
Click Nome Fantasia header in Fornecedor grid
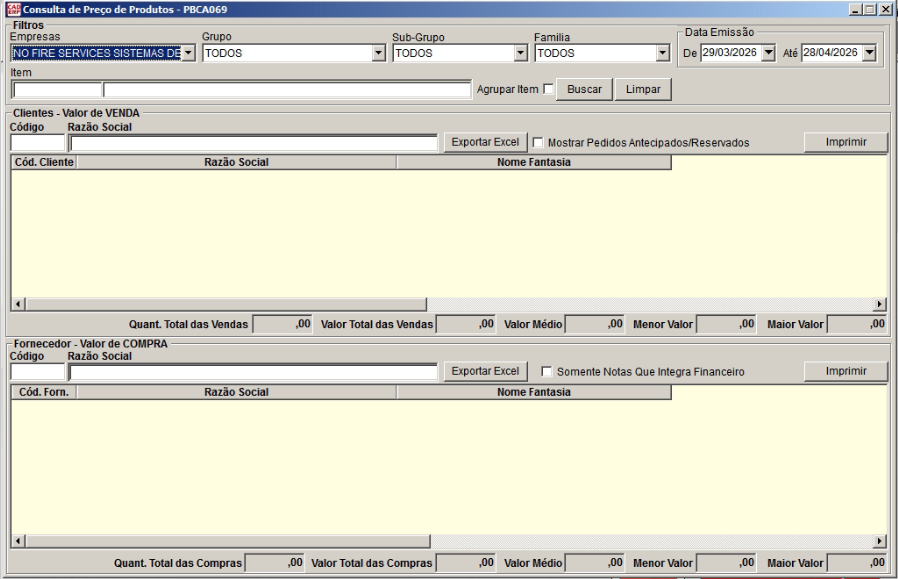(x=534, y=392)
